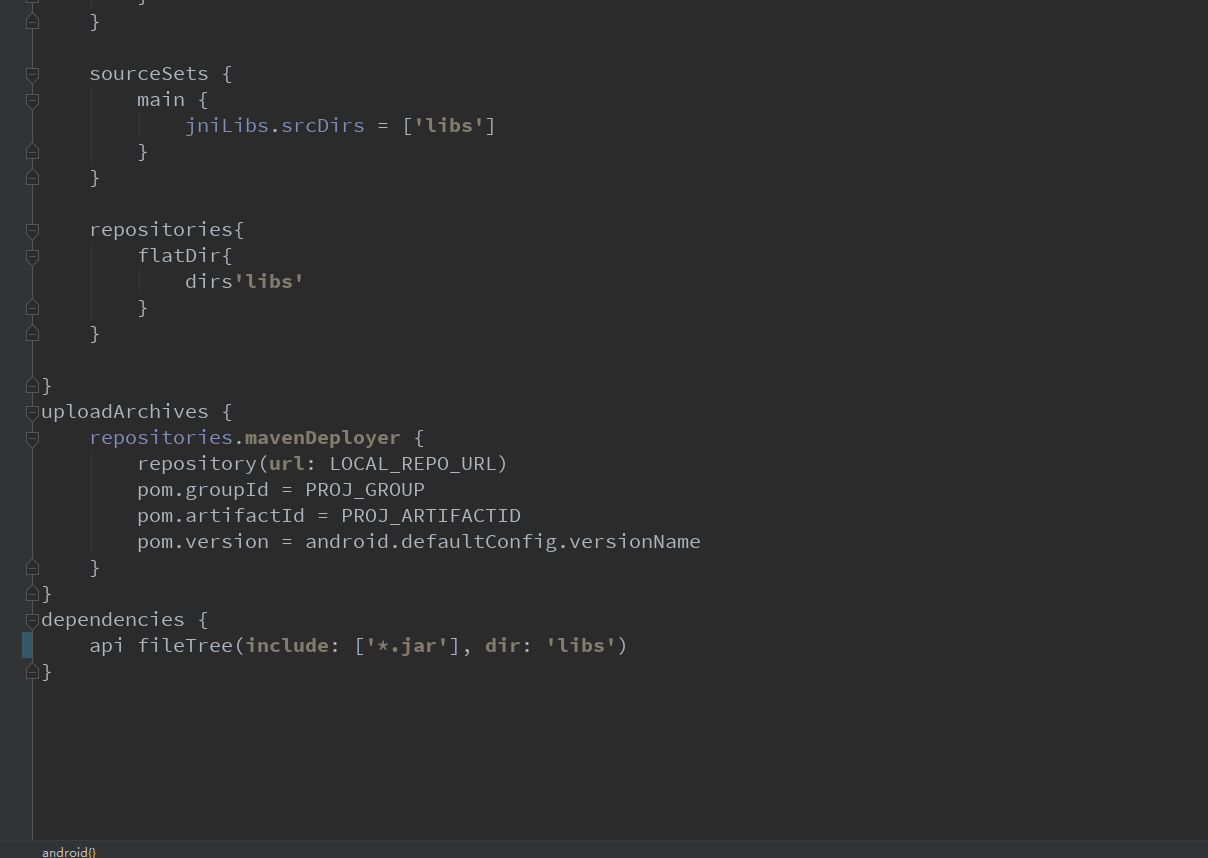Fold the flatDir block in gutter
The width and height of the screenshot is (1208, 858).
click(x=32, y=256)
